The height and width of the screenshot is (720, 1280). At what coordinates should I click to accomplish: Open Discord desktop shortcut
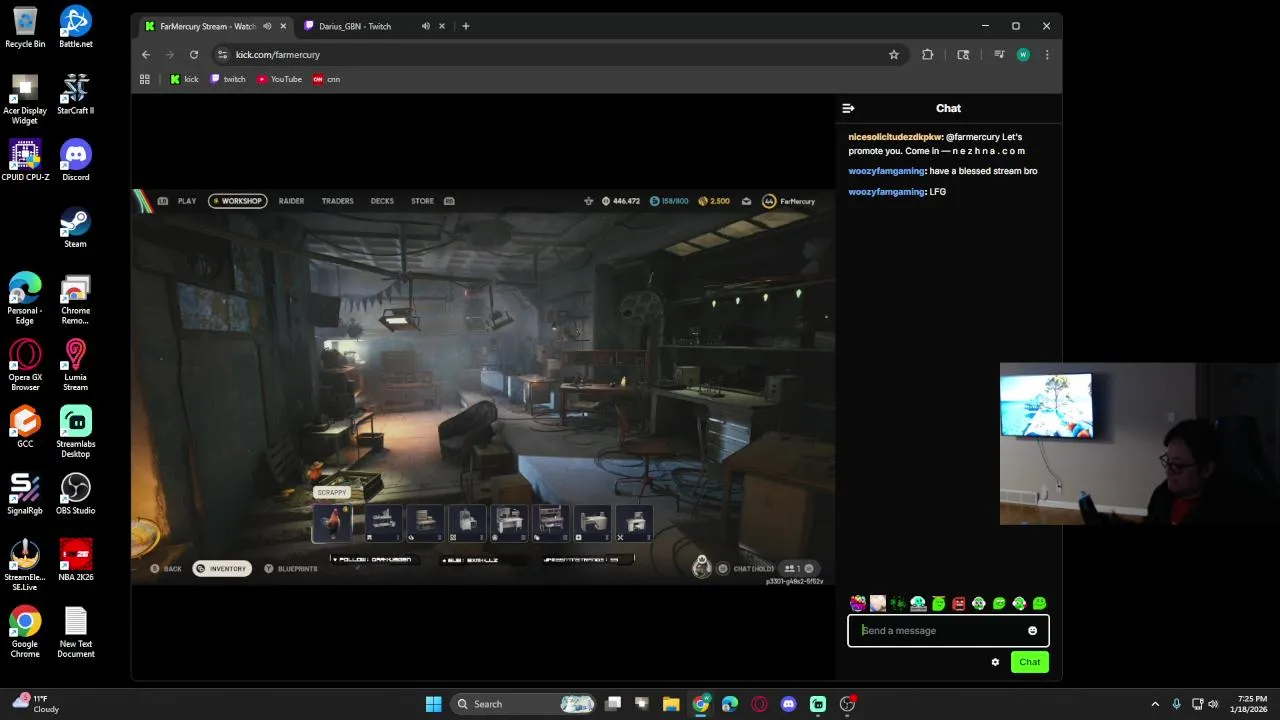(75, 160)
